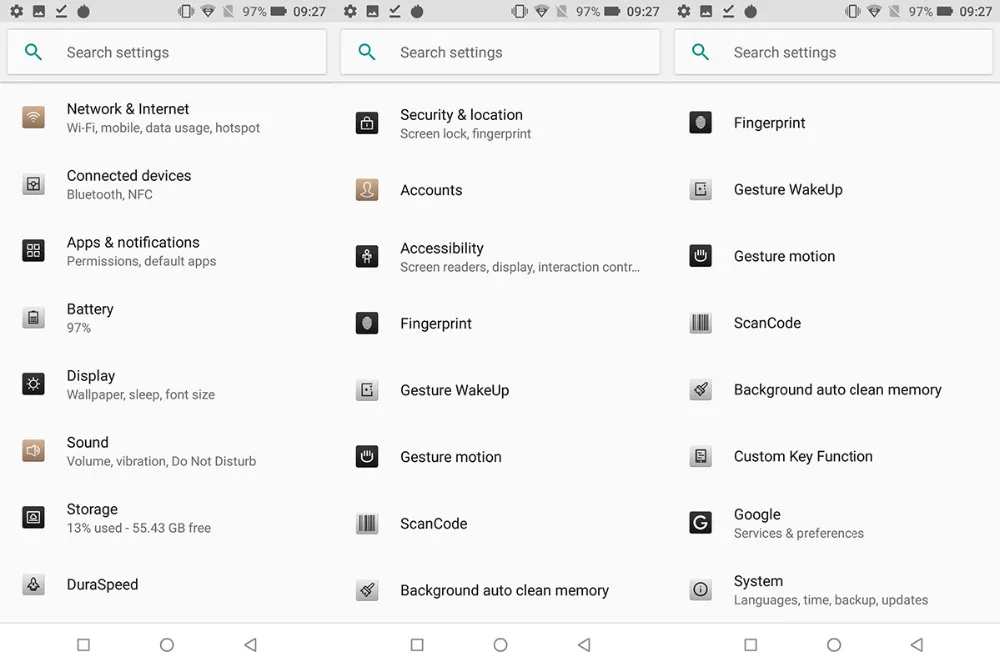
Task: Tap the DuraSpeed rocket icon
Action: [x=33, y=584]
